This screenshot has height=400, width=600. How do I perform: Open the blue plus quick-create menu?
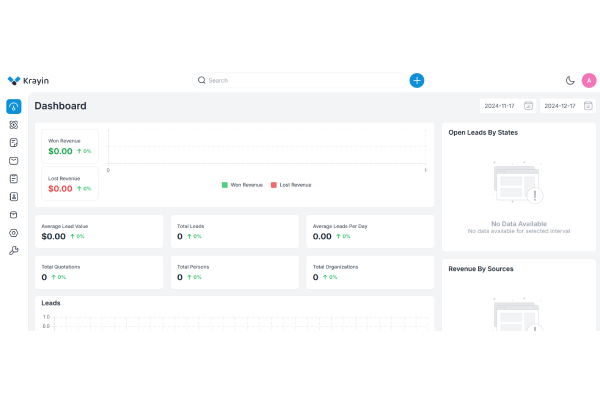pyautogui.click(x=417, y=80)
